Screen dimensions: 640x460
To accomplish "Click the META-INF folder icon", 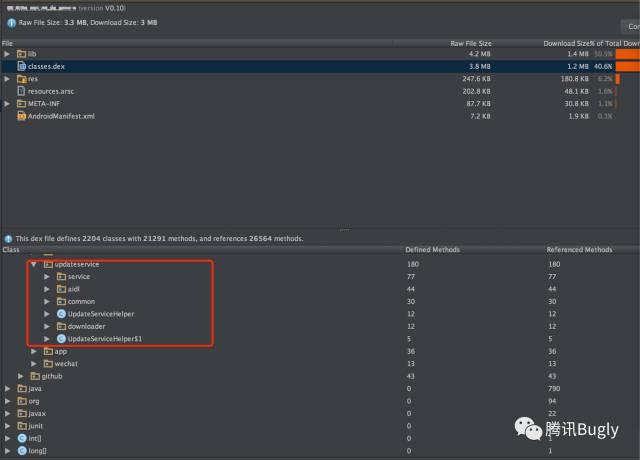I will 22,104.
